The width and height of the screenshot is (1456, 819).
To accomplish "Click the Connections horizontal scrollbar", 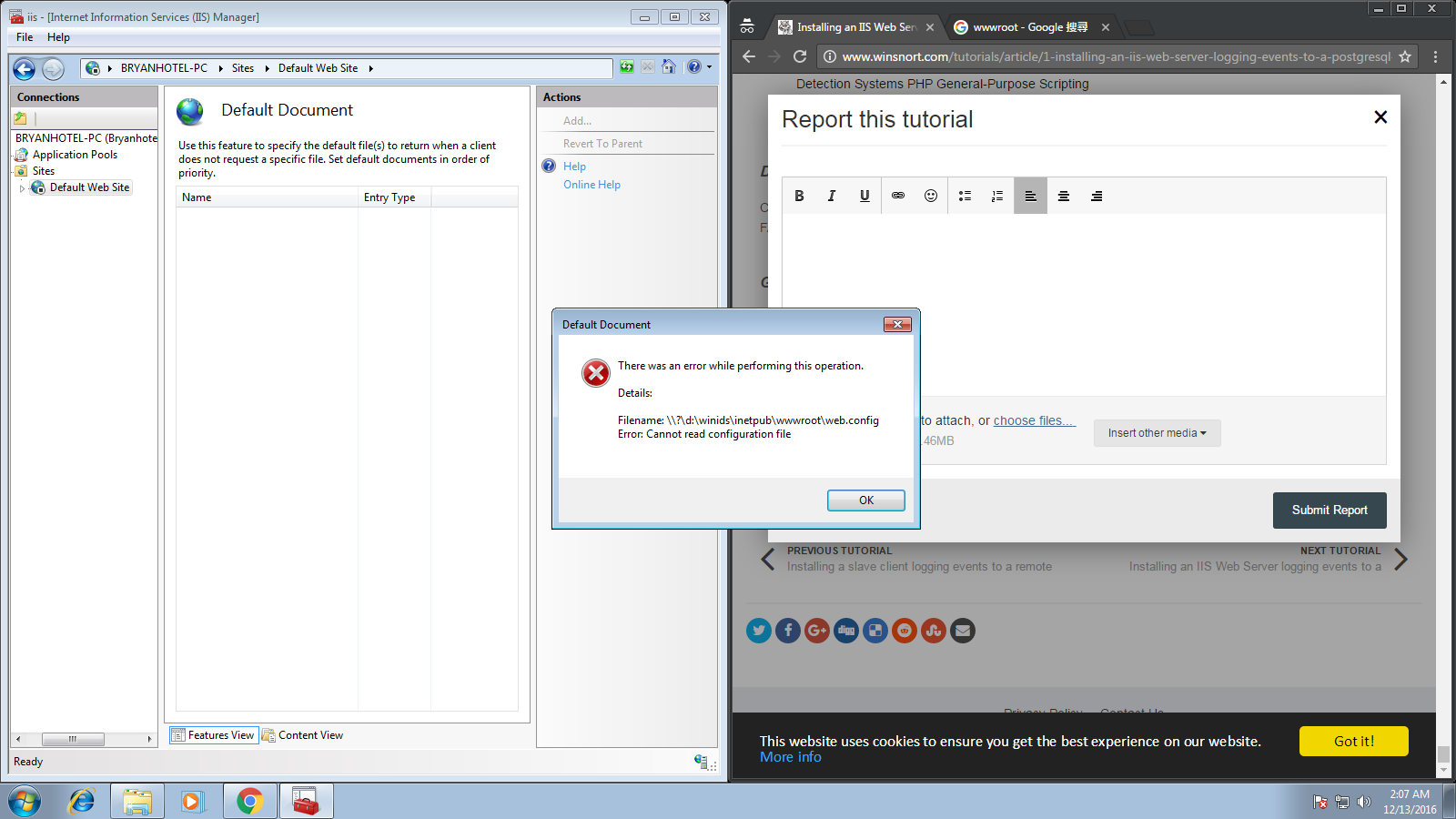I will pyautogui.click(x=83, y=739).
